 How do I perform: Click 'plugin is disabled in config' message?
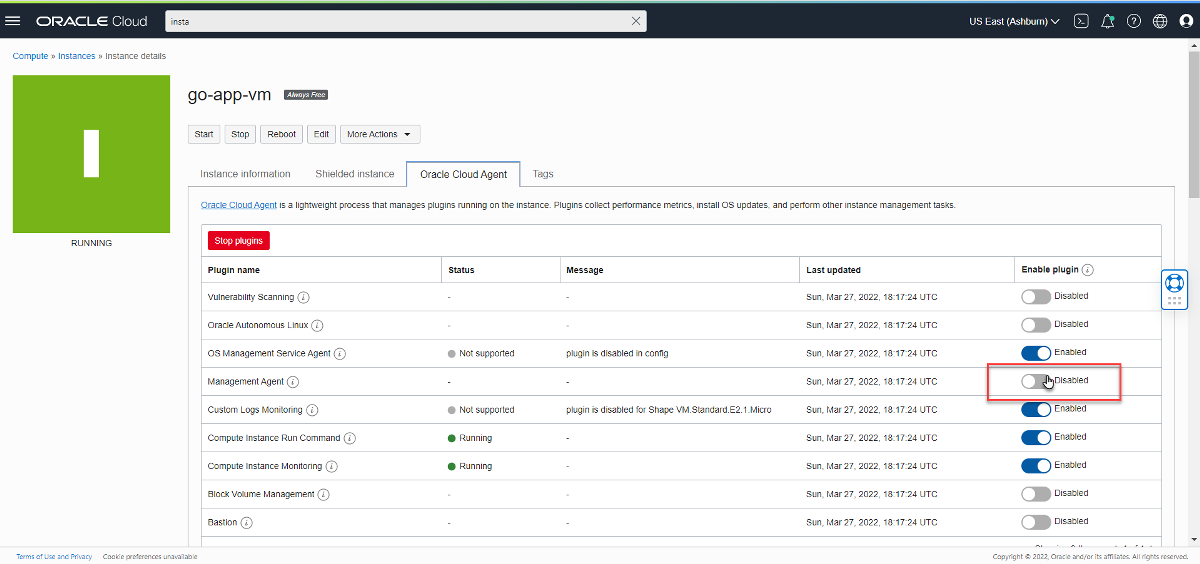[617, 354]
